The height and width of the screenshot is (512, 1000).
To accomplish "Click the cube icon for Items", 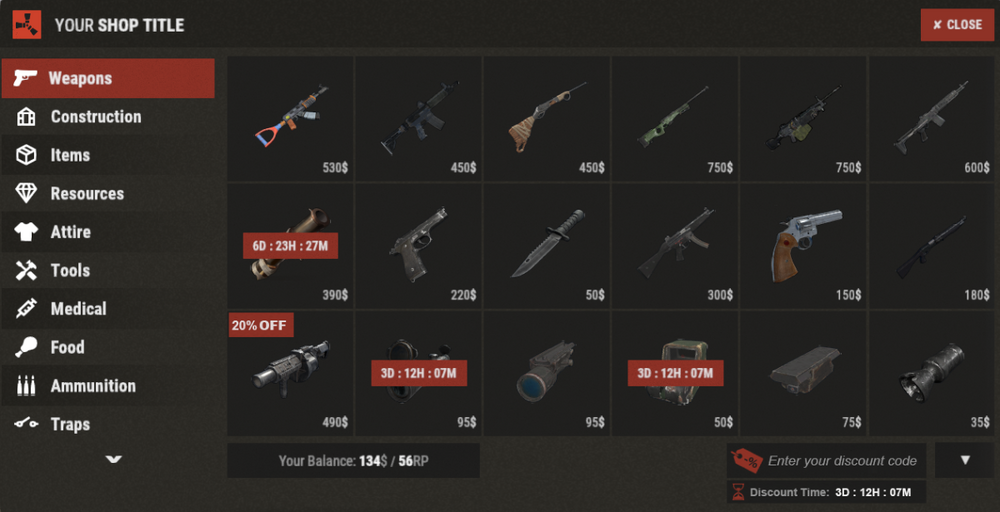I will click(x=26, y=155).
